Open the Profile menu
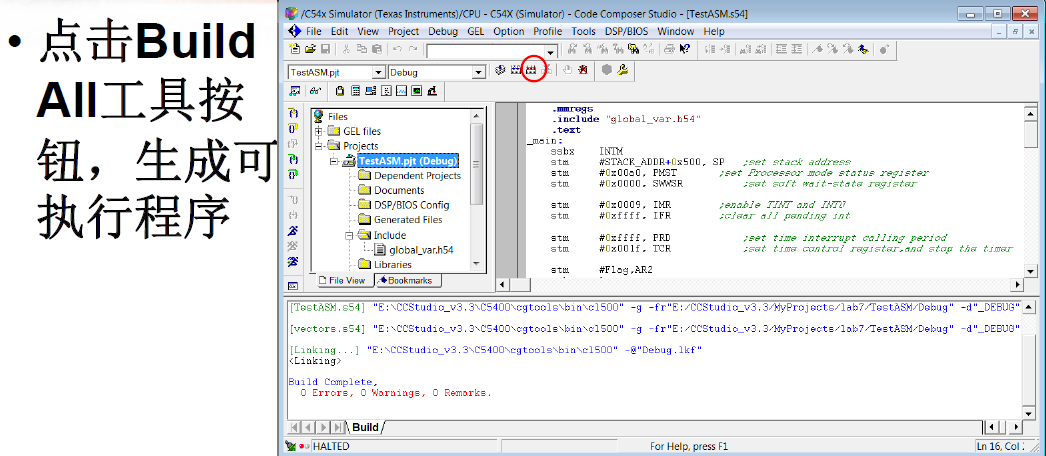Image resolution: width=1046 pixels, height=456 pixels. coord(547,31)
